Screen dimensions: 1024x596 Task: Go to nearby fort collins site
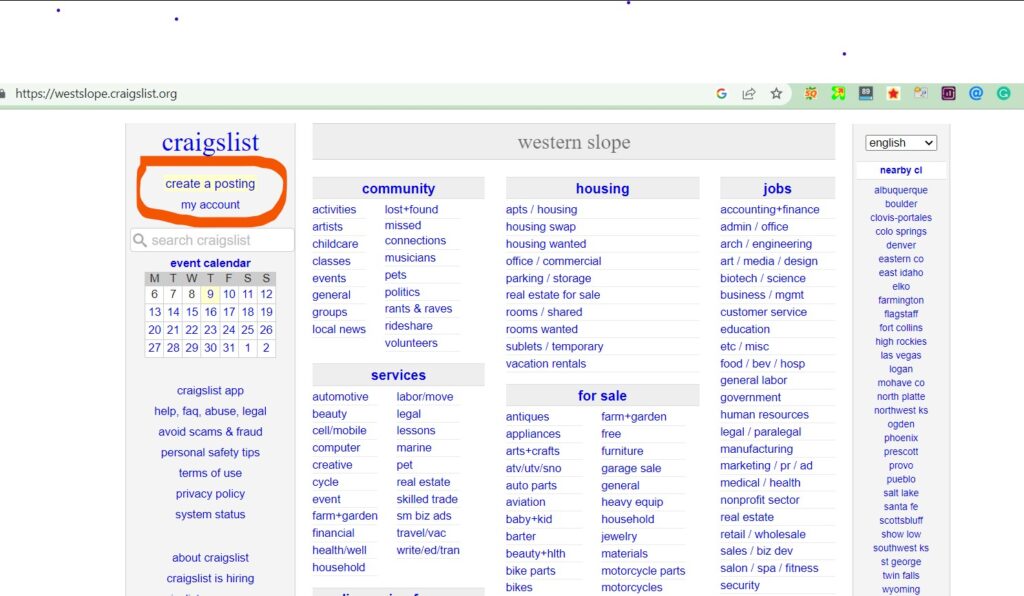click(901, 328)
